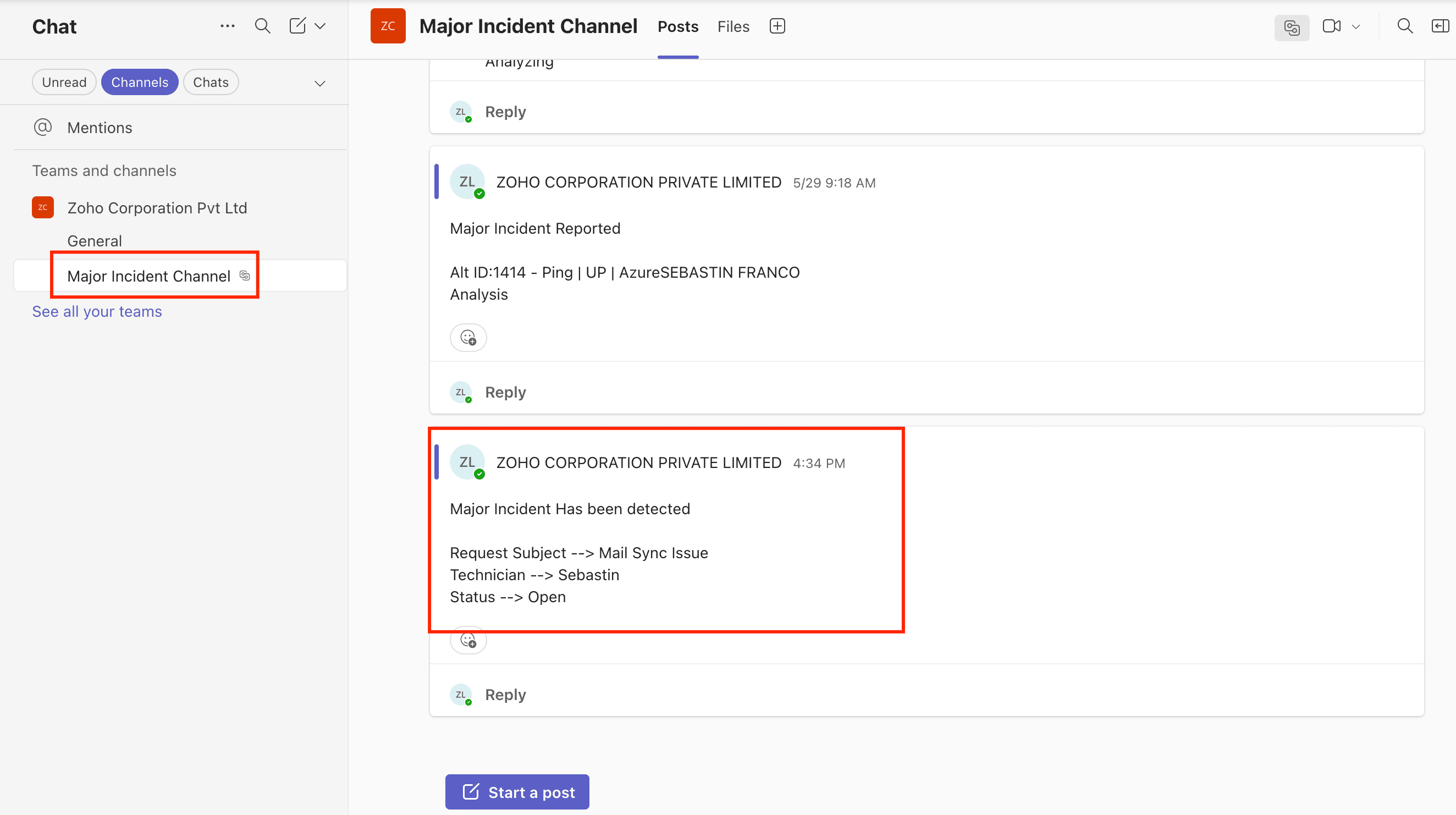Image resolution: width=1456 pixels, height=815 pixels.
Task: Start a meeting with the video camera icon
Action: point(1331,26)
